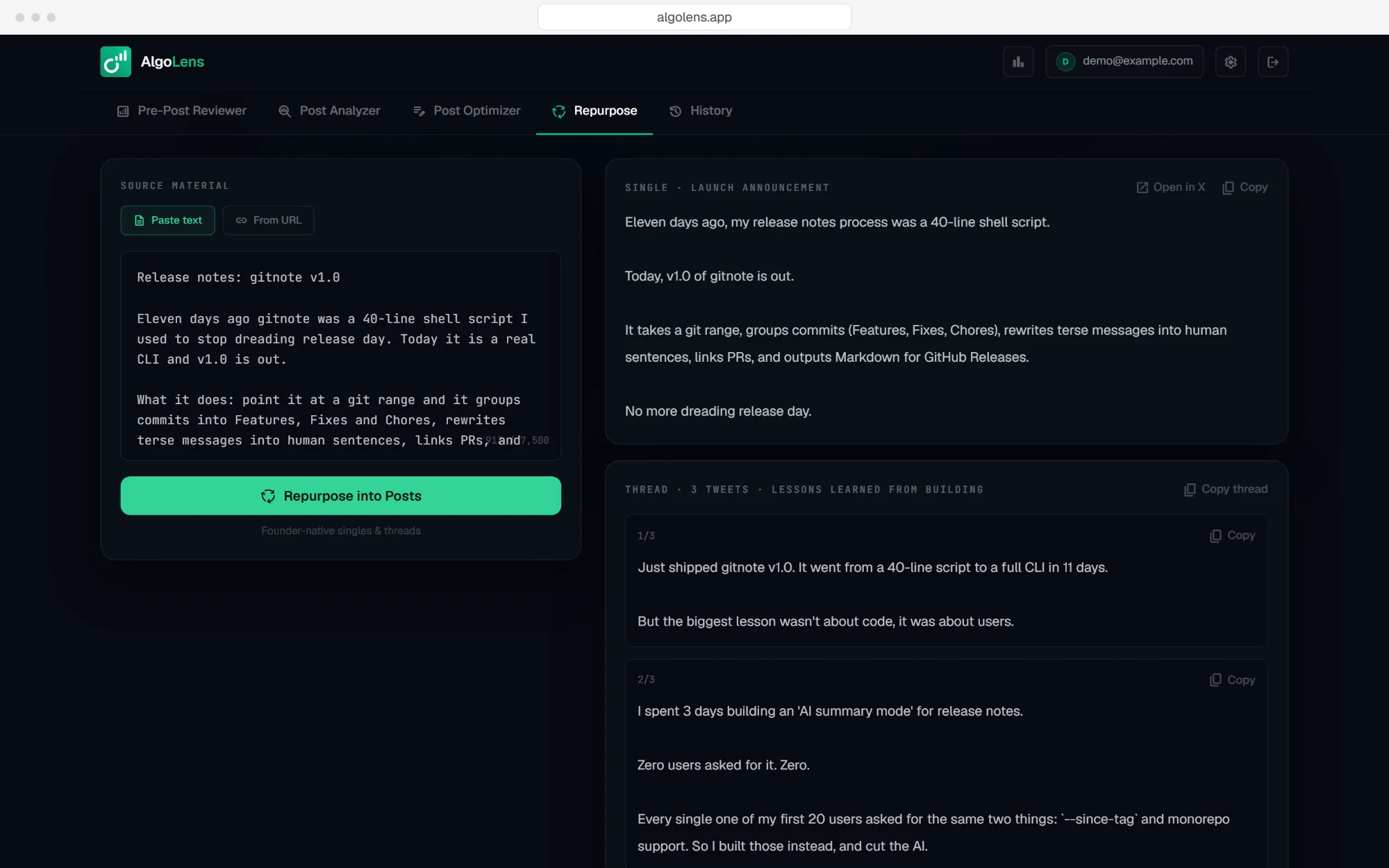Switch source to From URL
The height and width of the screenshot is (868, 1389).
click(x=268, y=220)
